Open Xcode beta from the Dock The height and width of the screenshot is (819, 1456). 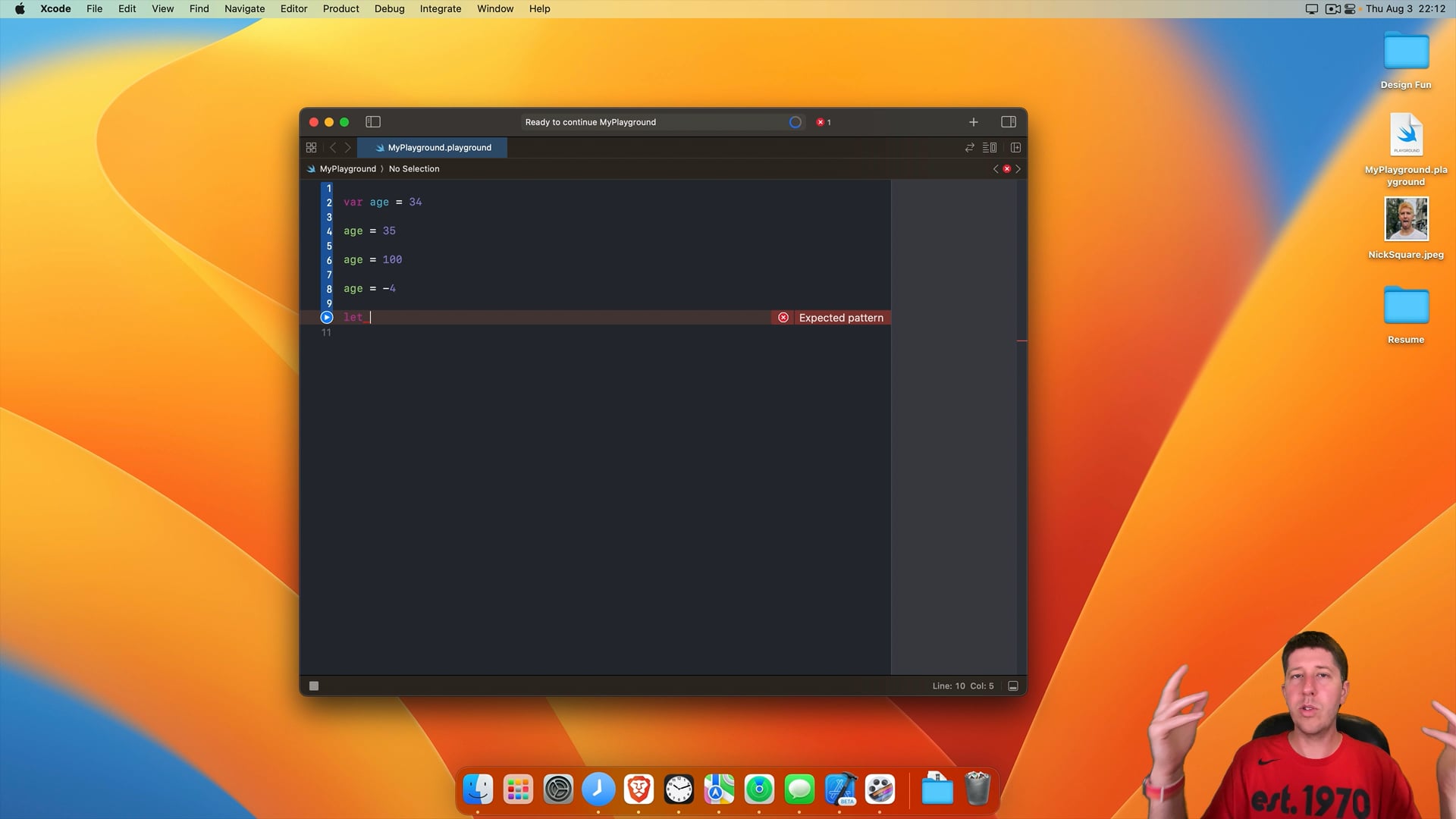pos(839,789)
